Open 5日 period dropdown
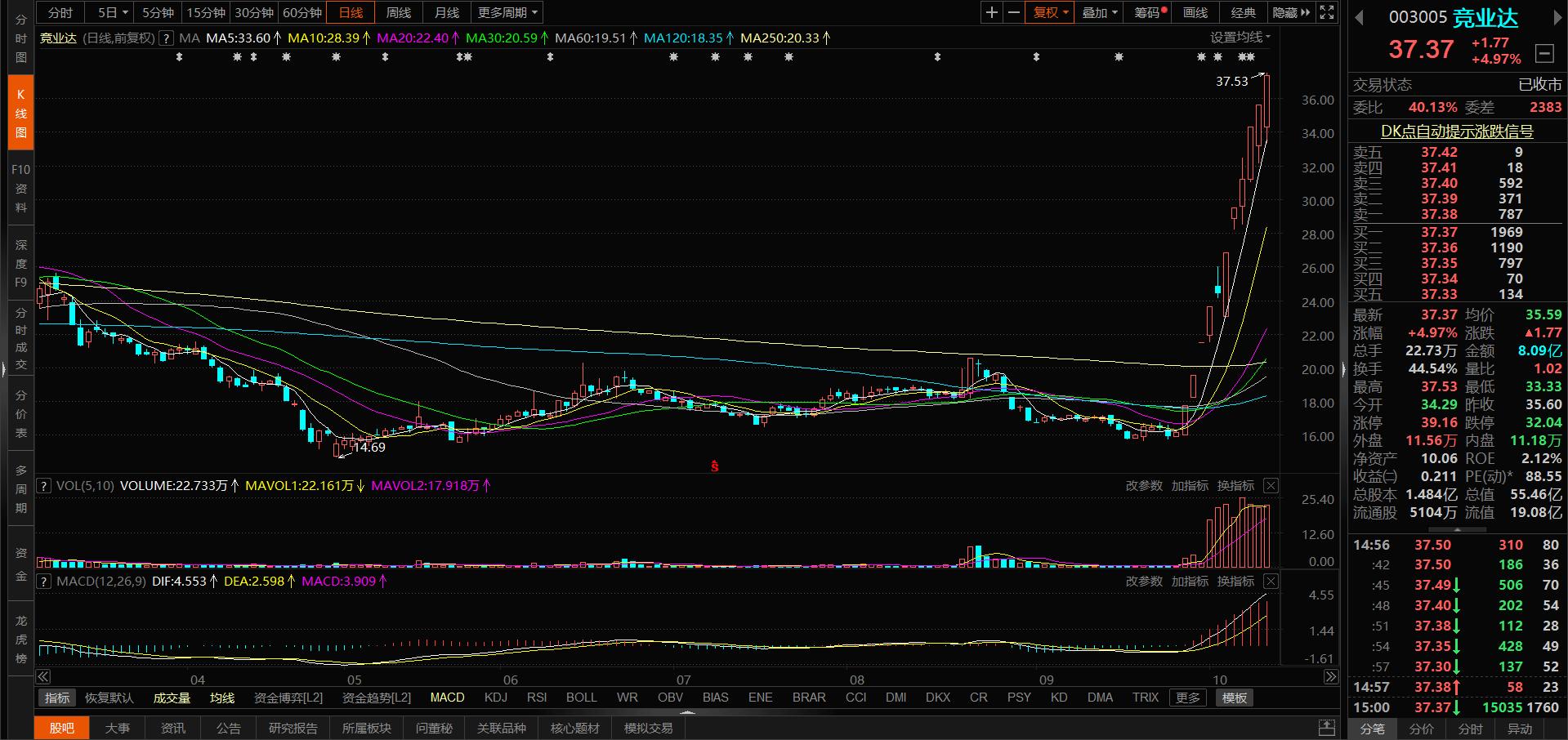Image resolution: width=1568 pixels, height=740 pixels. [x=113, y=12]
